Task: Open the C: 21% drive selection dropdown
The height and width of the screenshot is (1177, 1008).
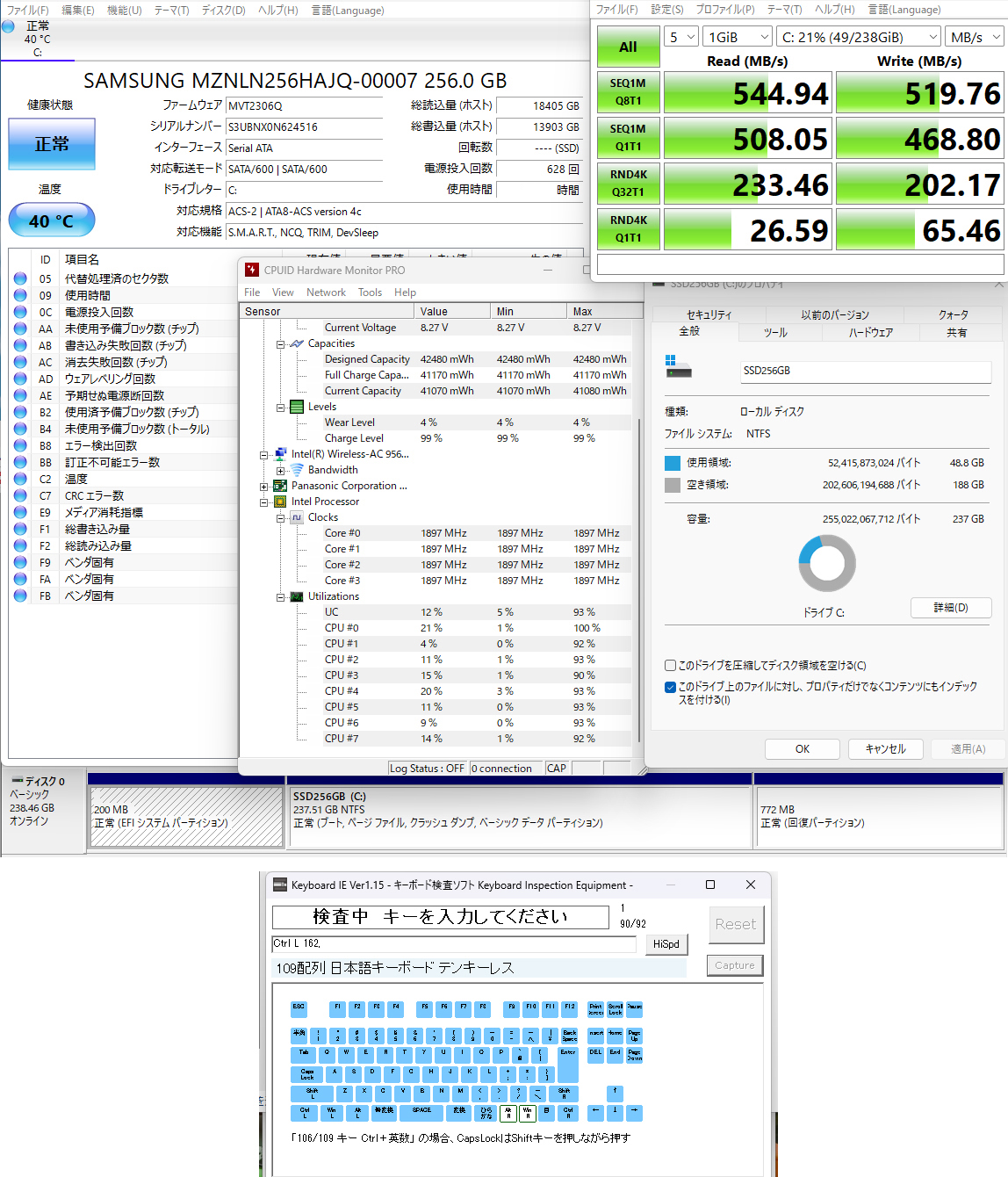Action: tap(859, 37)
